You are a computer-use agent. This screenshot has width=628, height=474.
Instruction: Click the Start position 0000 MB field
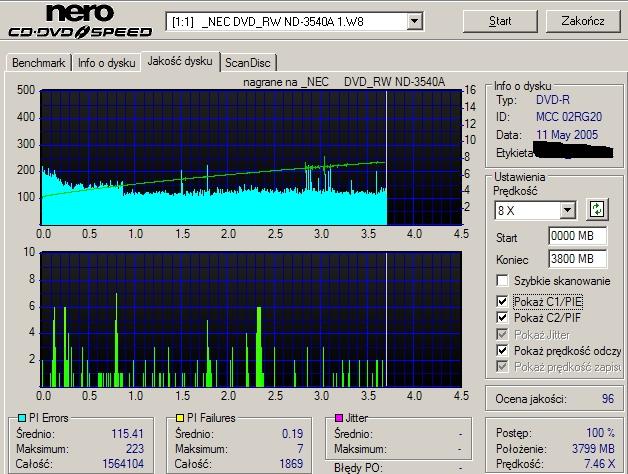pyautogui.click(x=577, y=236)
